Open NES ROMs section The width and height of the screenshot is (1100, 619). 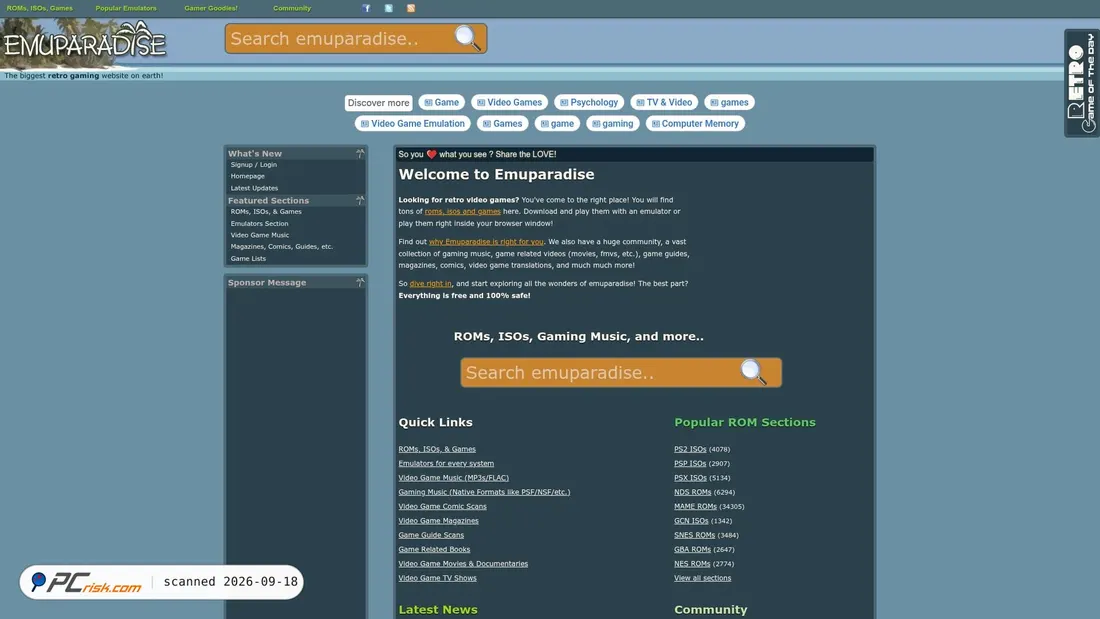692,564
